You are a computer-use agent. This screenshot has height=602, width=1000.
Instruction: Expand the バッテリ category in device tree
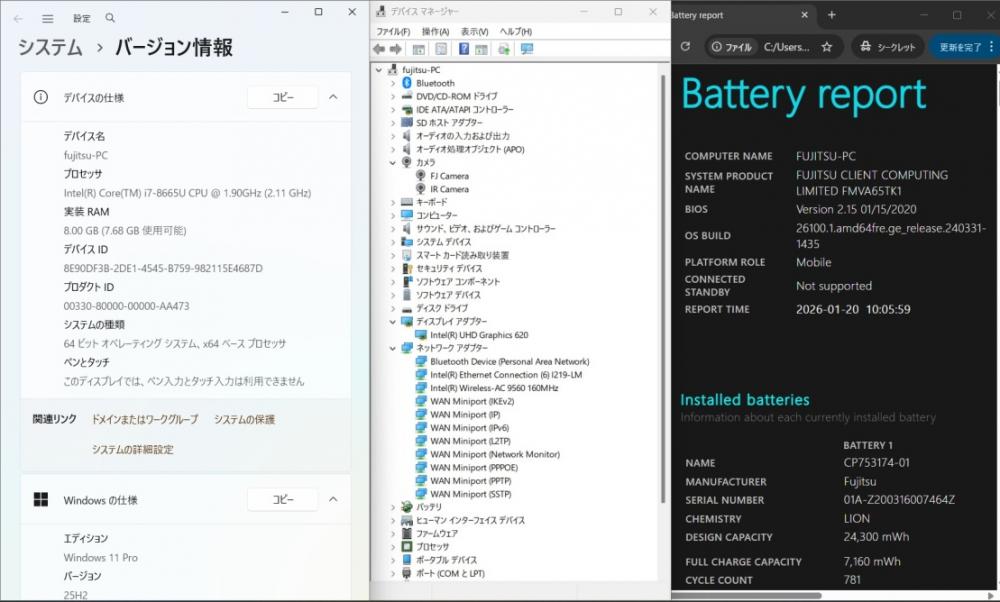click(x=393, y=507)
